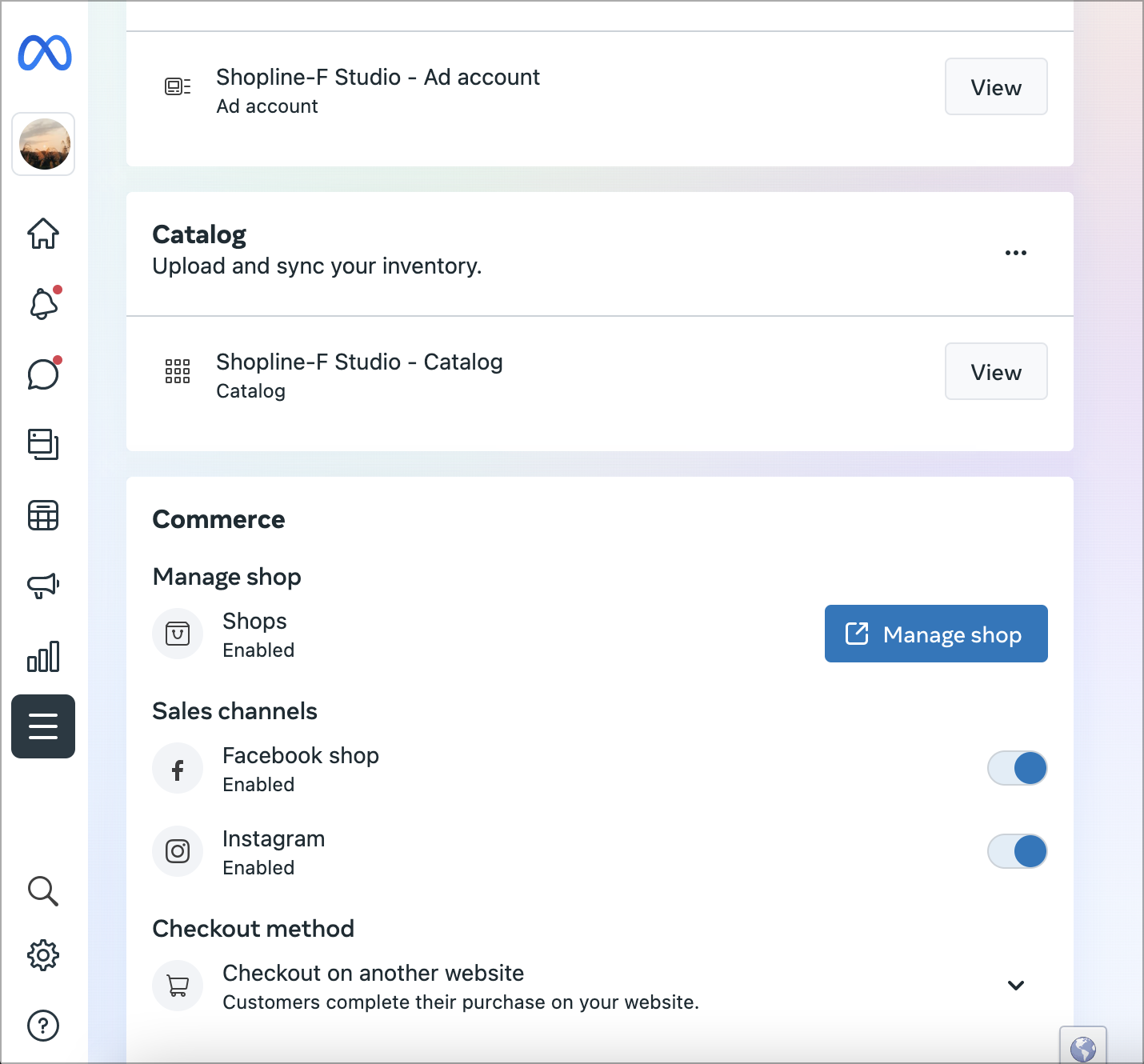Open insights bar chart icon

coord(43,656)
